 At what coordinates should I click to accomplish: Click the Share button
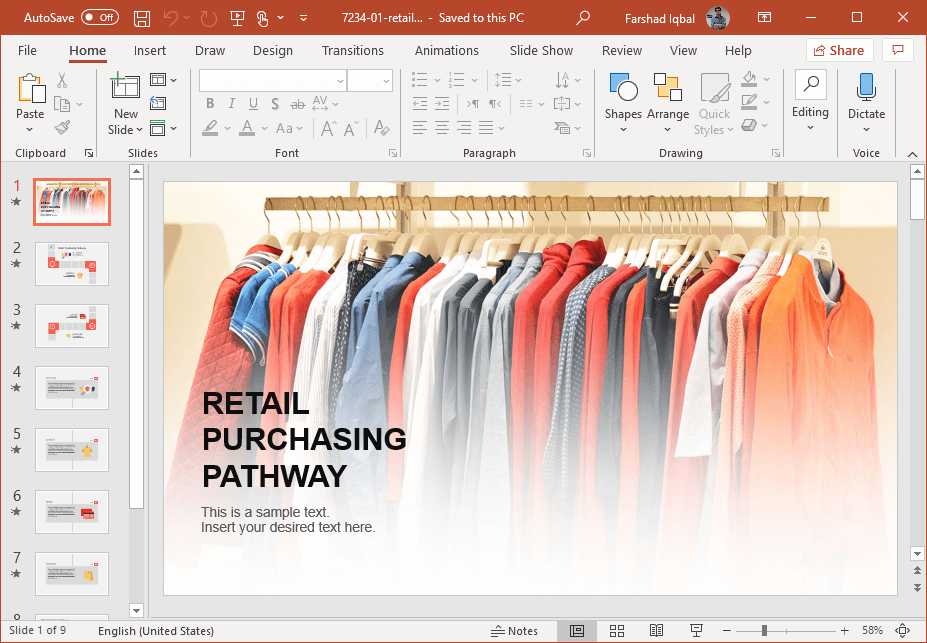tap(839, 51)
